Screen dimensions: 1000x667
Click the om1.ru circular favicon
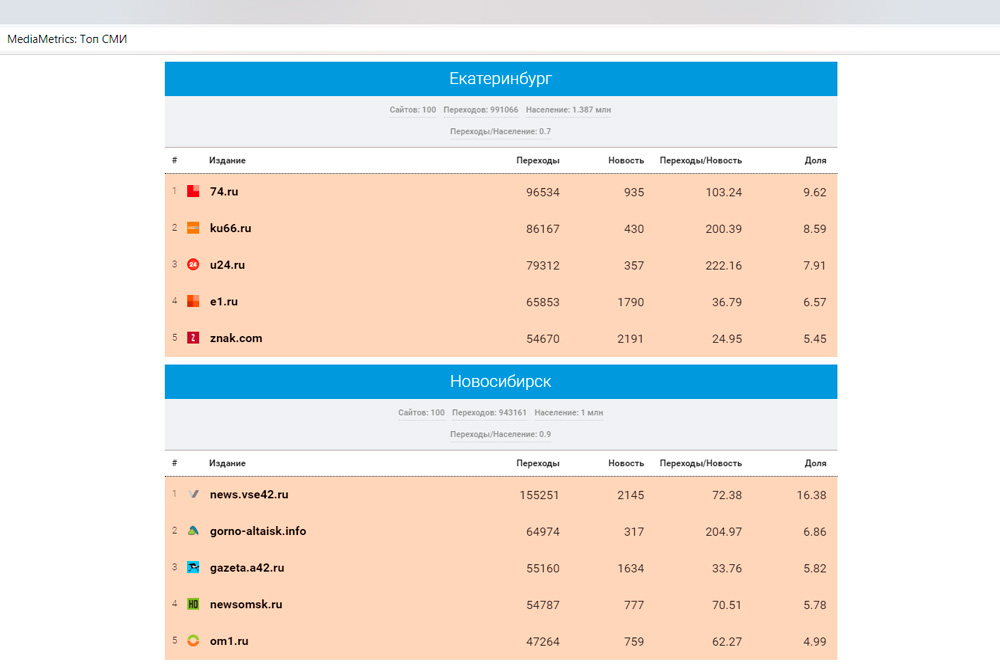click(193, 641)
